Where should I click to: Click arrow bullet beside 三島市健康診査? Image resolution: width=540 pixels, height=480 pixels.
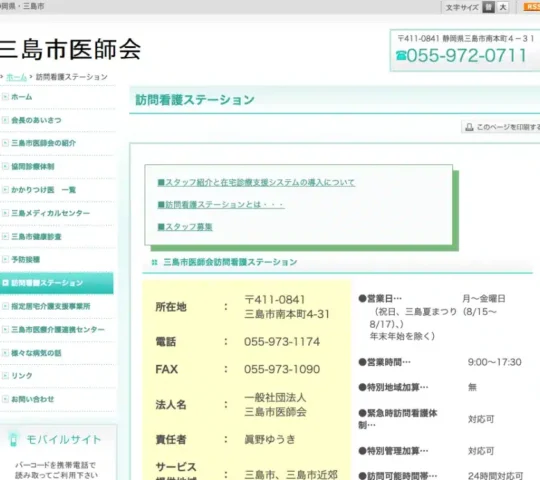(x=5, y=237)
